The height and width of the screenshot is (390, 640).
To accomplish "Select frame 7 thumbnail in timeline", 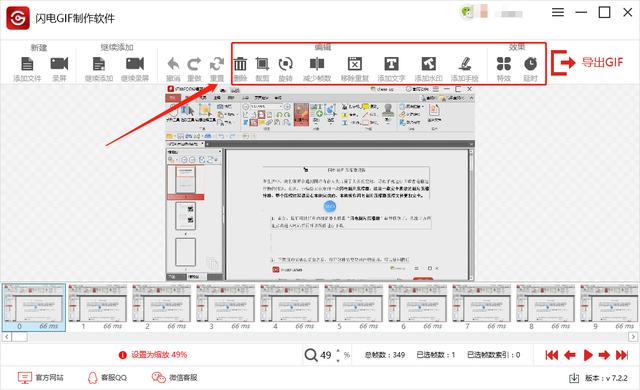I will pos(482,307).
